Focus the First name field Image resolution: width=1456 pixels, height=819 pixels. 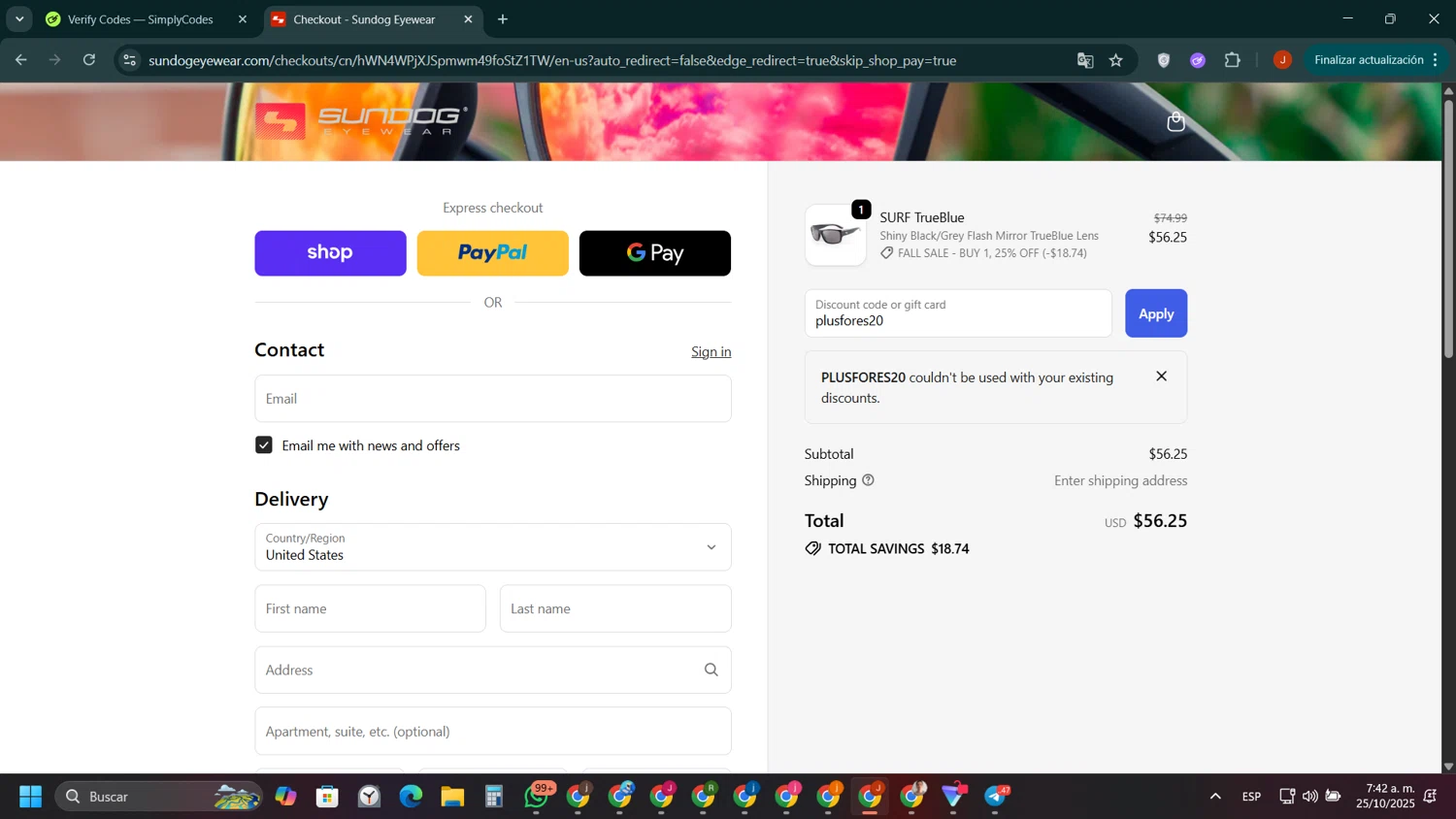pos(370,608)
